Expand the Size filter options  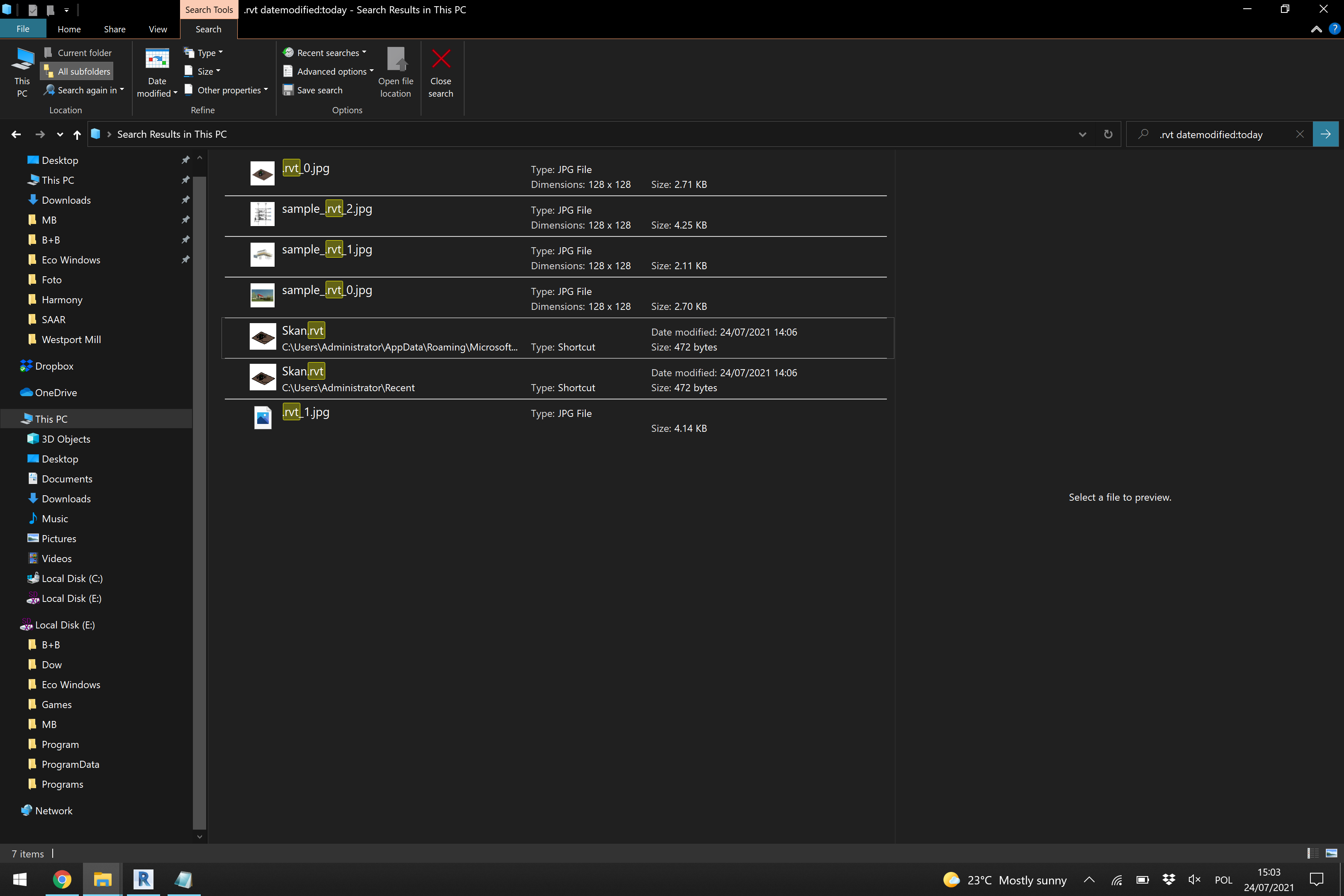203,71
